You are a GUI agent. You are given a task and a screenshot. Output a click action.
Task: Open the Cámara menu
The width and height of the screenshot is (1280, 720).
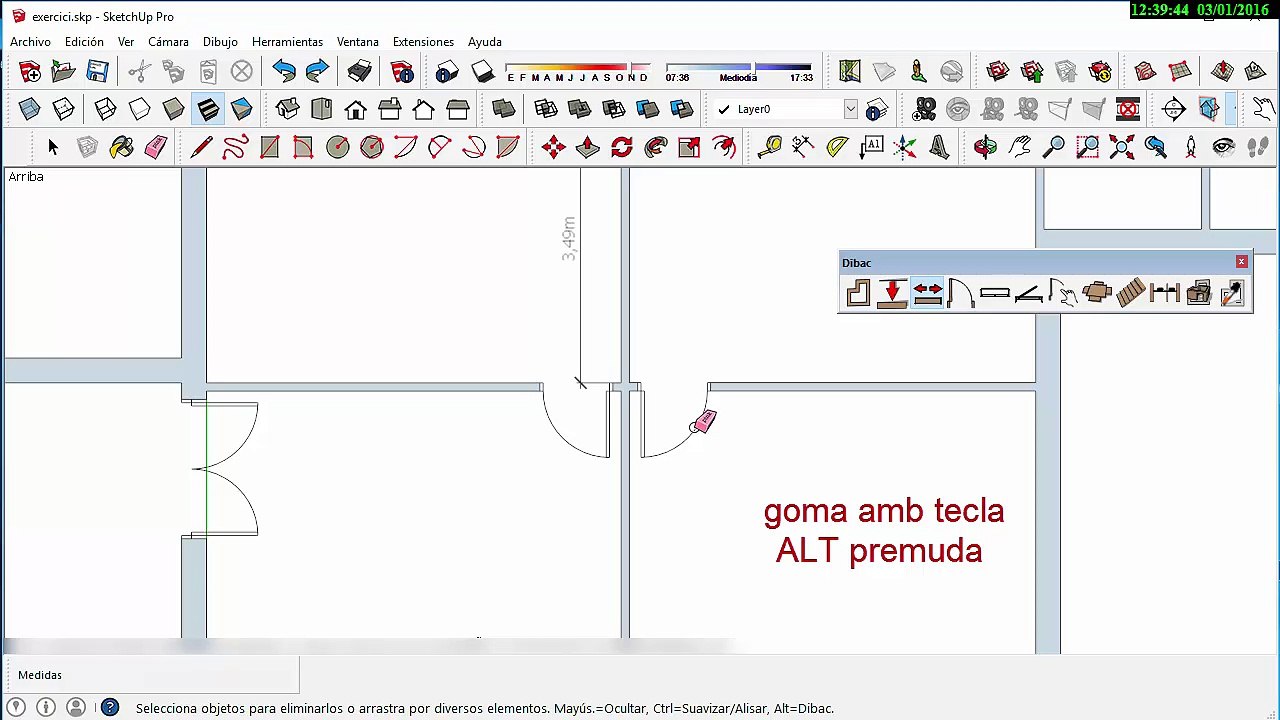(168, 42)
